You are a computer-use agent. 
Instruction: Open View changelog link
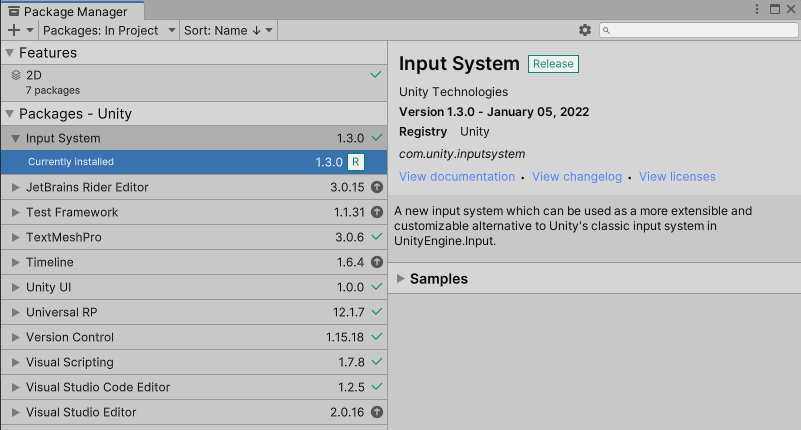[x=577, y=177]
